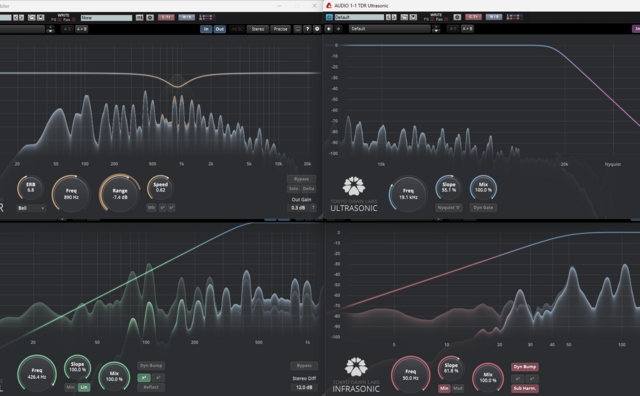Click Precise quality button
640x396 pixels.
click(281, 29)
